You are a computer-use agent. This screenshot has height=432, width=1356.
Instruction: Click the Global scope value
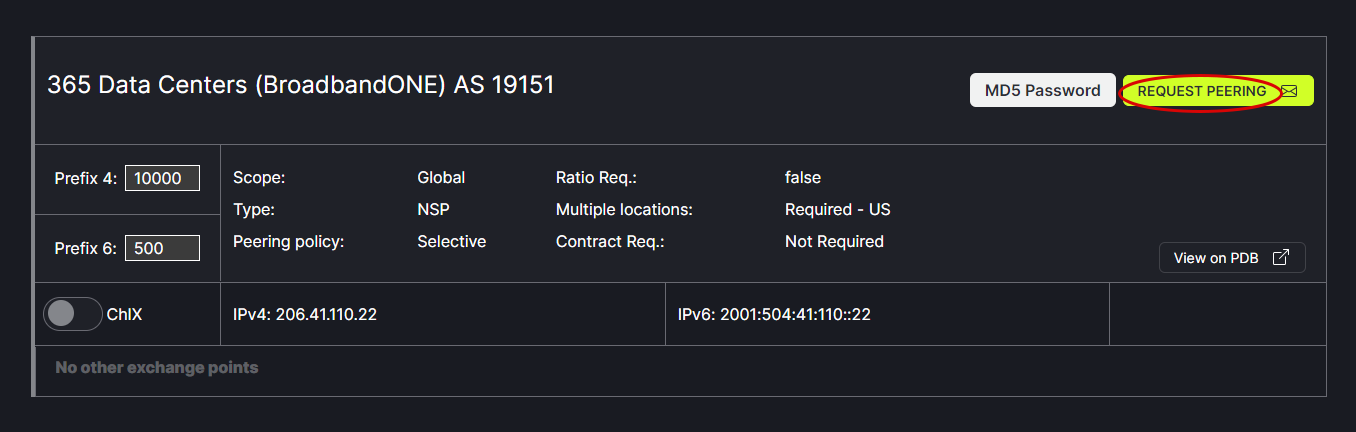click(441, 177)
